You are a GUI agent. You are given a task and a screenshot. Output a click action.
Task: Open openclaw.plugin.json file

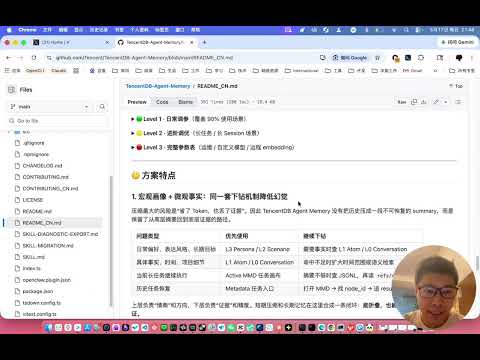46,280
